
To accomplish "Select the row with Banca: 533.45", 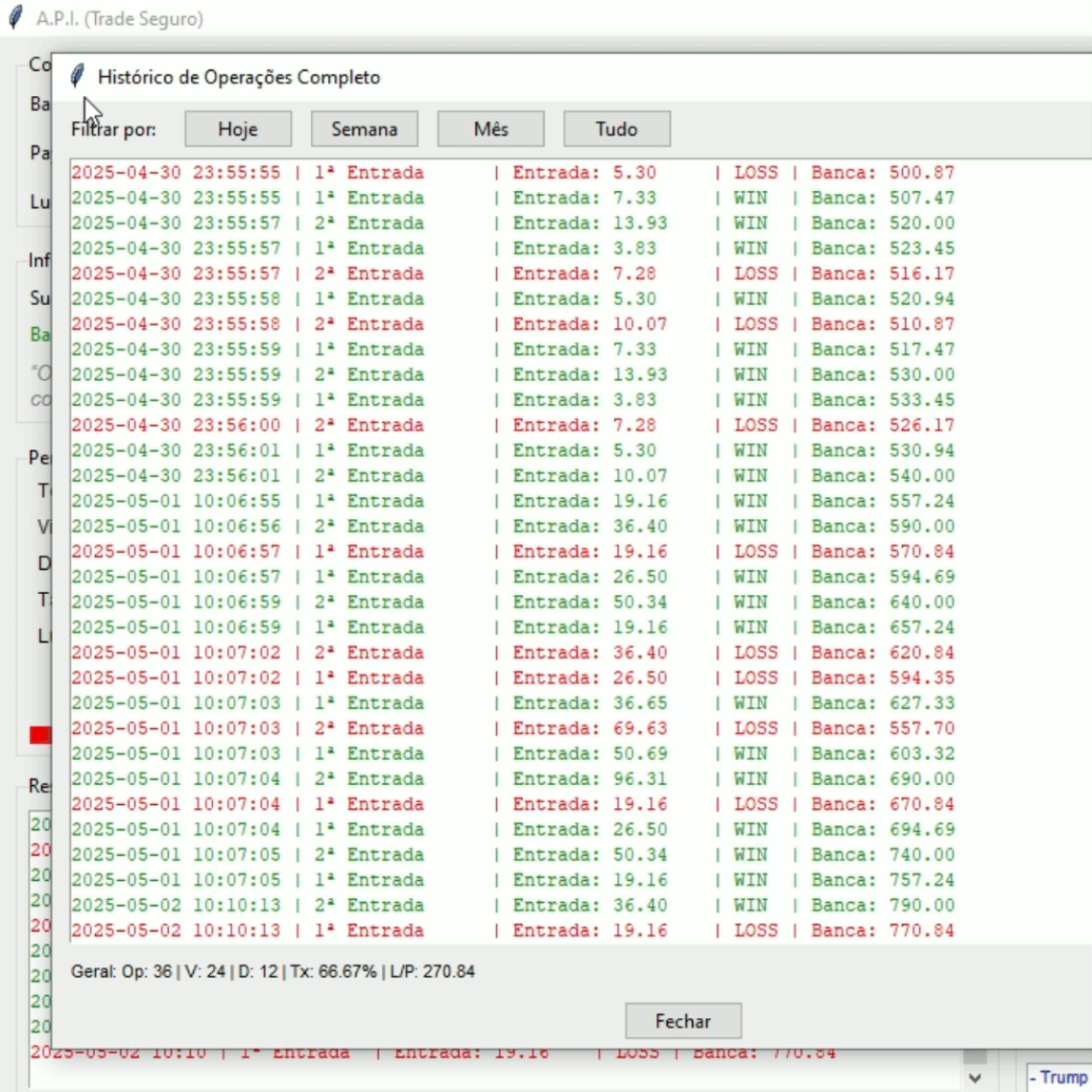I will [512, 400].
